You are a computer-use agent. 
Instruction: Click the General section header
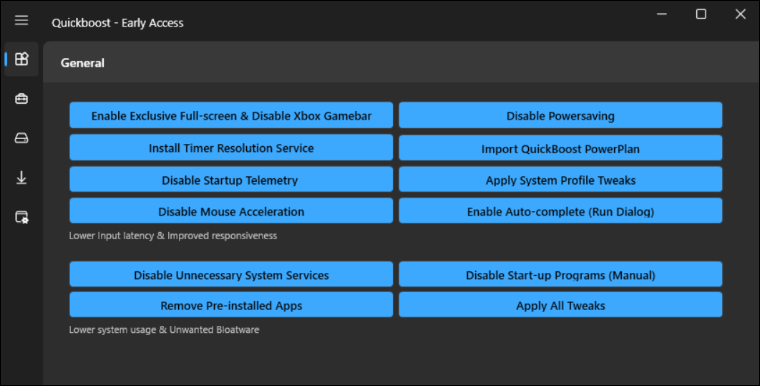click(82, 63)
